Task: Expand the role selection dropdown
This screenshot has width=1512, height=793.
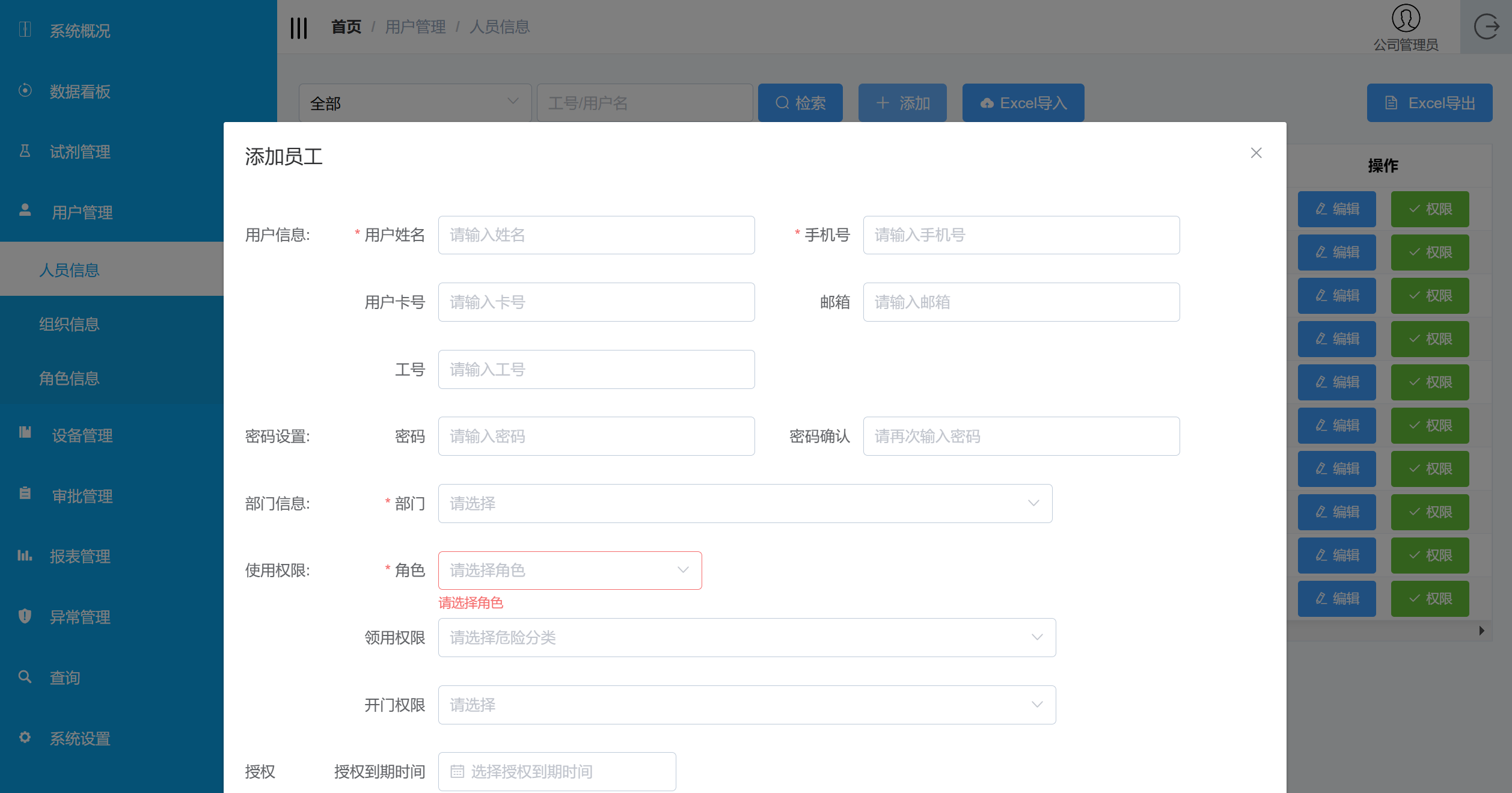Action: [569, 570]
